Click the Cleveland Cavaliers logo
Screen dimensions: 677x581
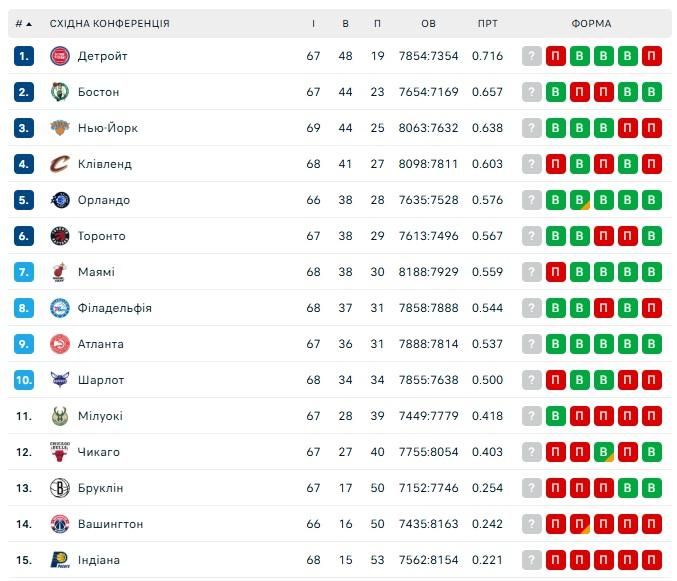[x=60, y=164]
